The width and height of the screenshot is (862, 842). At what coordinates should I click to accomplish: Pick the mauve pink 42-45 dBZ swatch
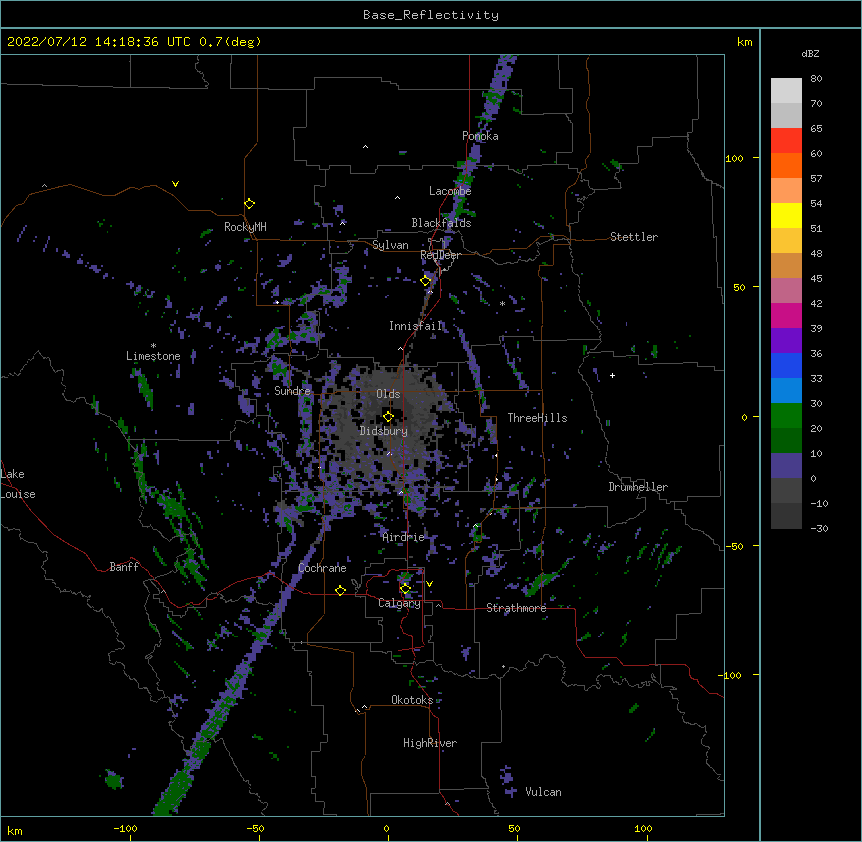click(786, 291)
